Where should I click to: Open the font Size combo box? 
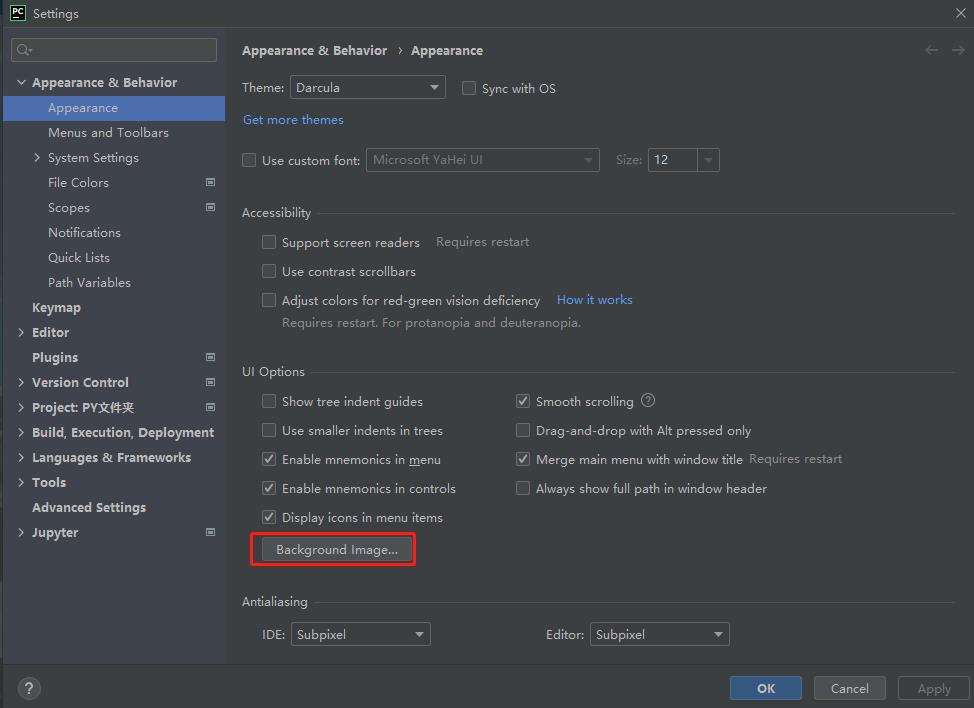(x=683, y=160)
